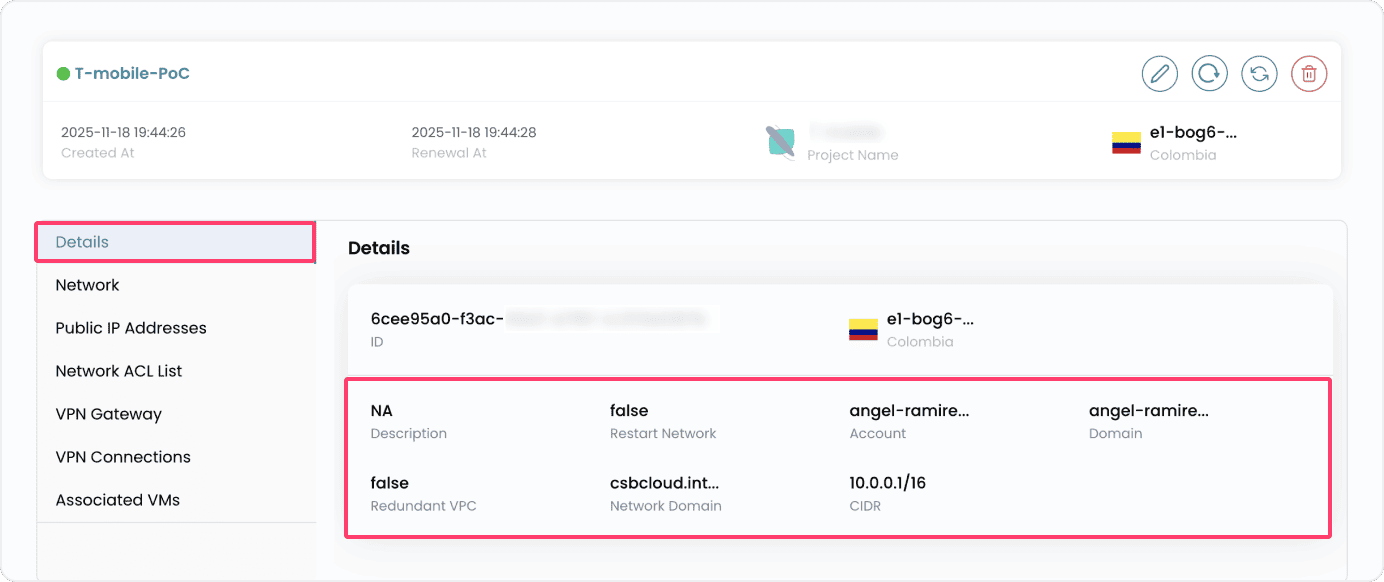View the Associated VMs tab

click(x=118, y=500)
